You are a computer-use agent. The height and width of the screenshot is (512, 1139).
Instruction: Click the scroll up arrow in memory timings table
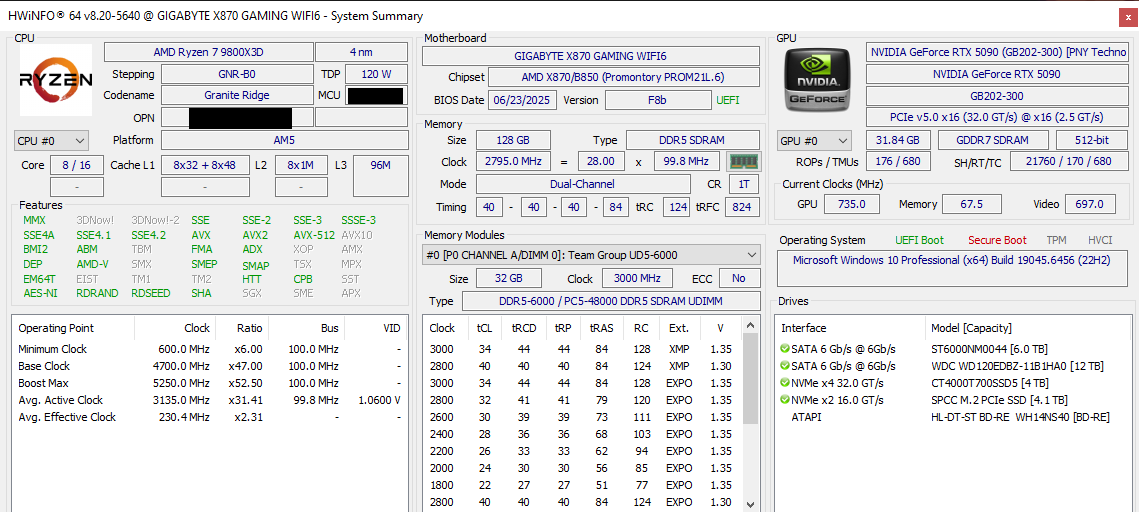[x=752, y=327]
